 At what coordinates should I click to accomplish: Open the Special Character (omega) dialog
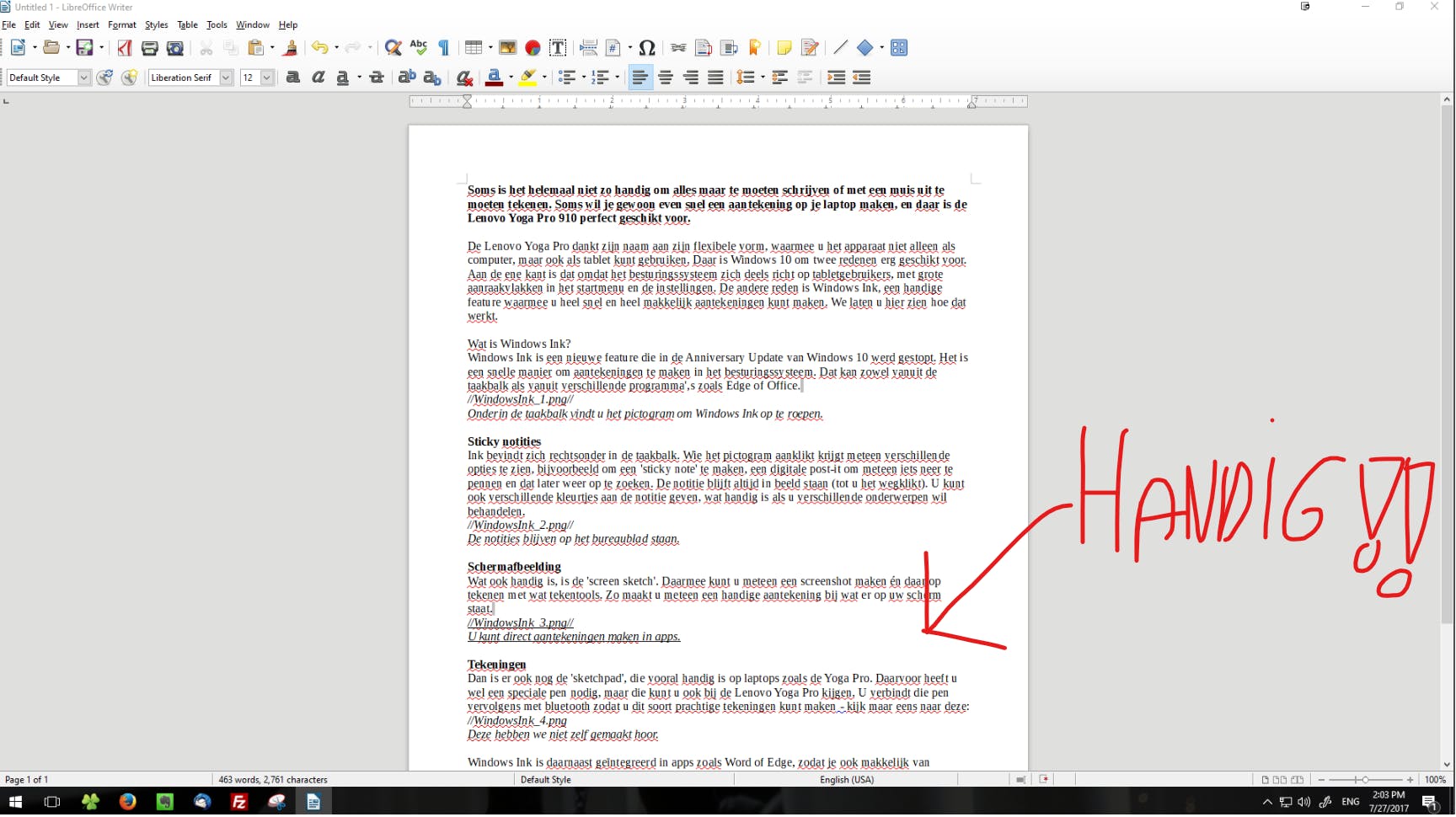(x=647, y=48)
